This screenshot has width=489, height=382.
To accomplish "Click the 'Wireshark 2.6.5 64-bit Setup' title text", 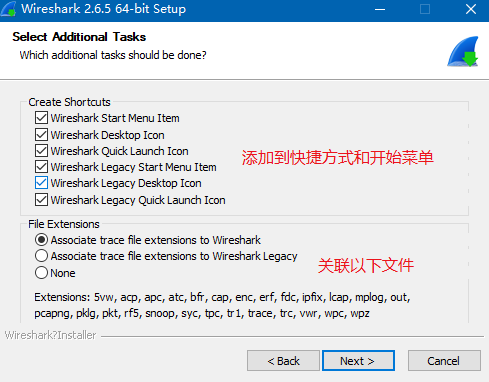I will click(x=103, y=9).
